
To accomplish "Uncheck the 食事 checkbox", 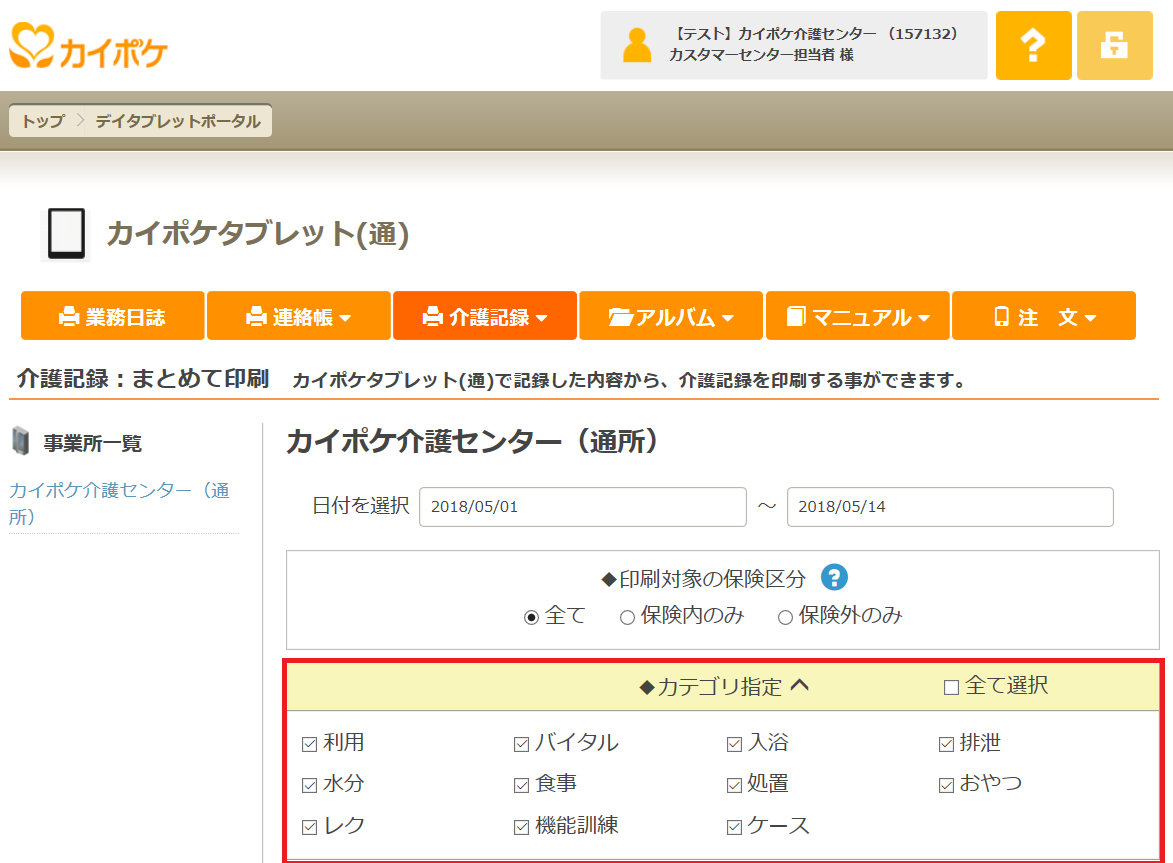I will [521, 785].
